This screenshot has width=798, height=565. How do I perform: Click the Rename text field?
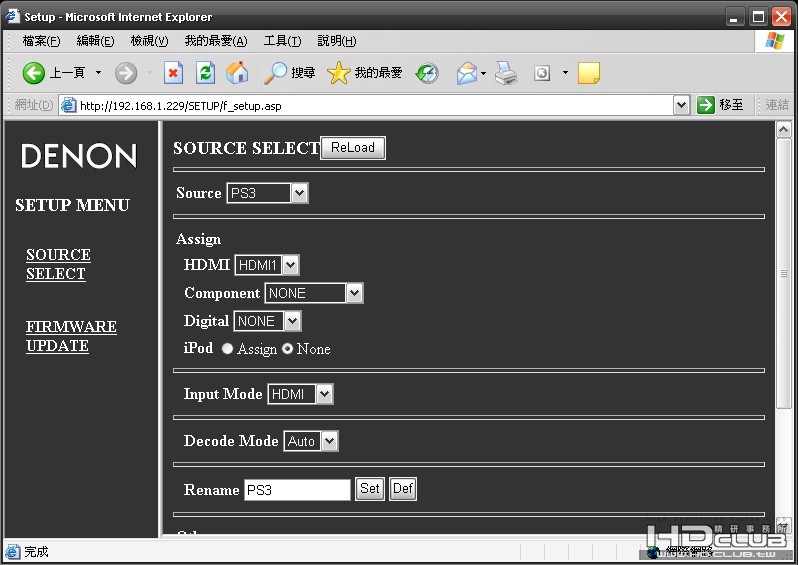tap(297, 490)
